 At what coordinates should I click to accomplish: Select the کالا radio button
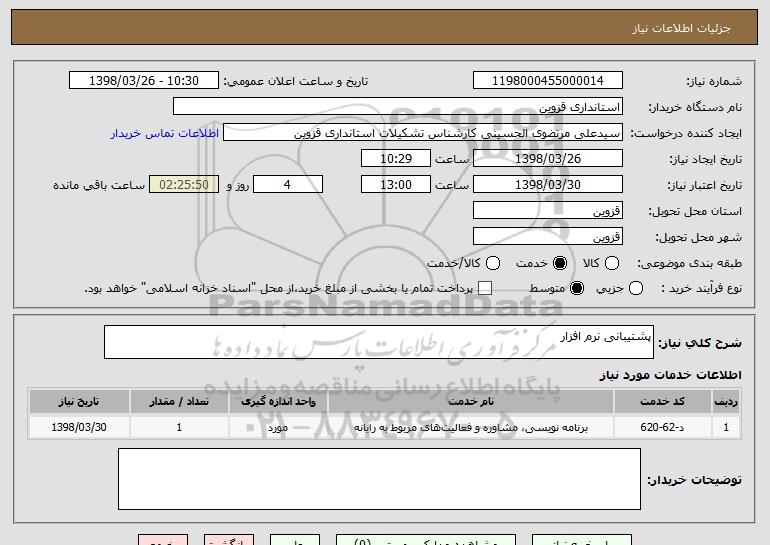(x=612, y=263)
